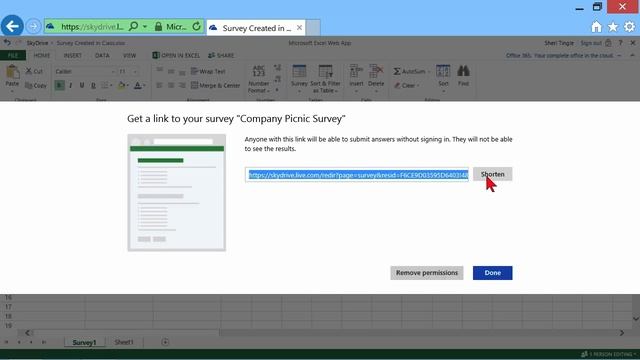Toggle Bold formatting
Screen dimensions: 640x360
(60, 85)
